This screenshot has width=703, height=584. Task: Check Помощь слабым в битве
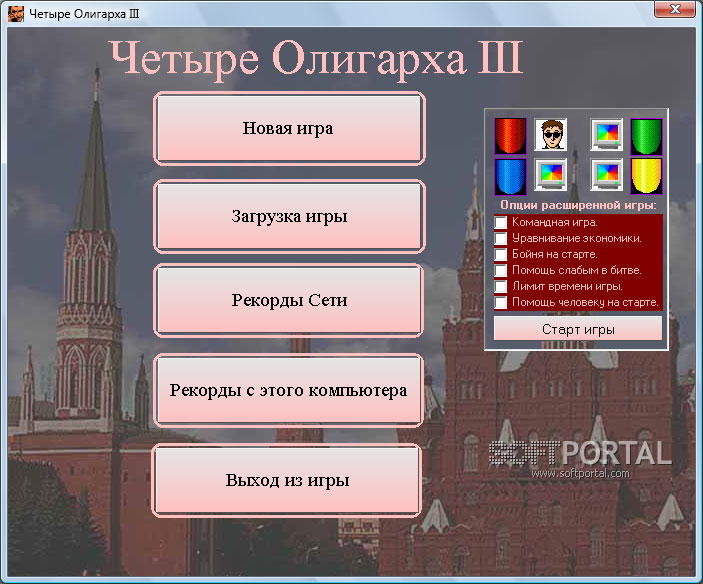(500, 270)
